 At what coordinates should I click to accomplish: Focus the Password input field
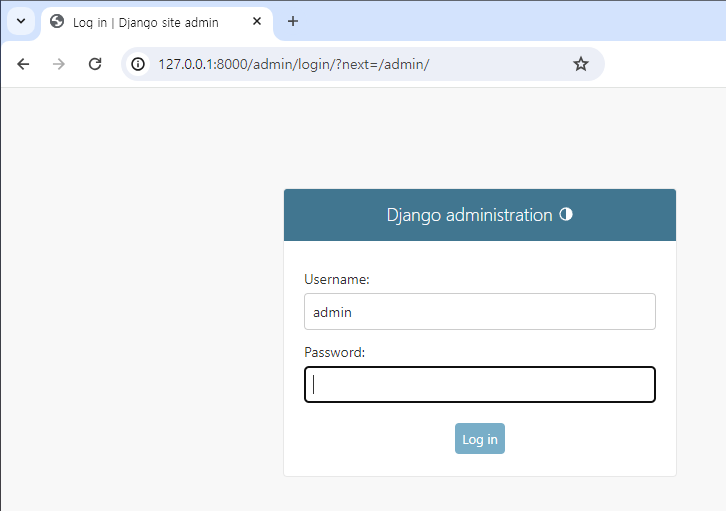[x=480, y=385]
